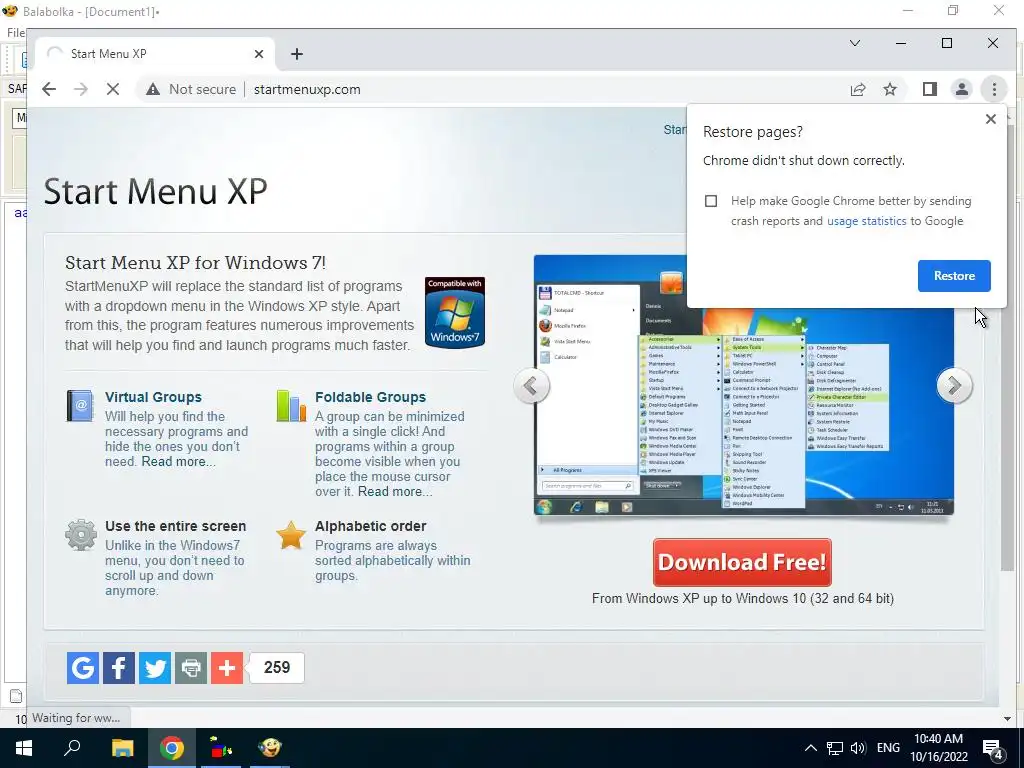This screenshot has height=768, width=1024.
Task: Click the colorful blocks taskbar app
Action: coord(221,748)
